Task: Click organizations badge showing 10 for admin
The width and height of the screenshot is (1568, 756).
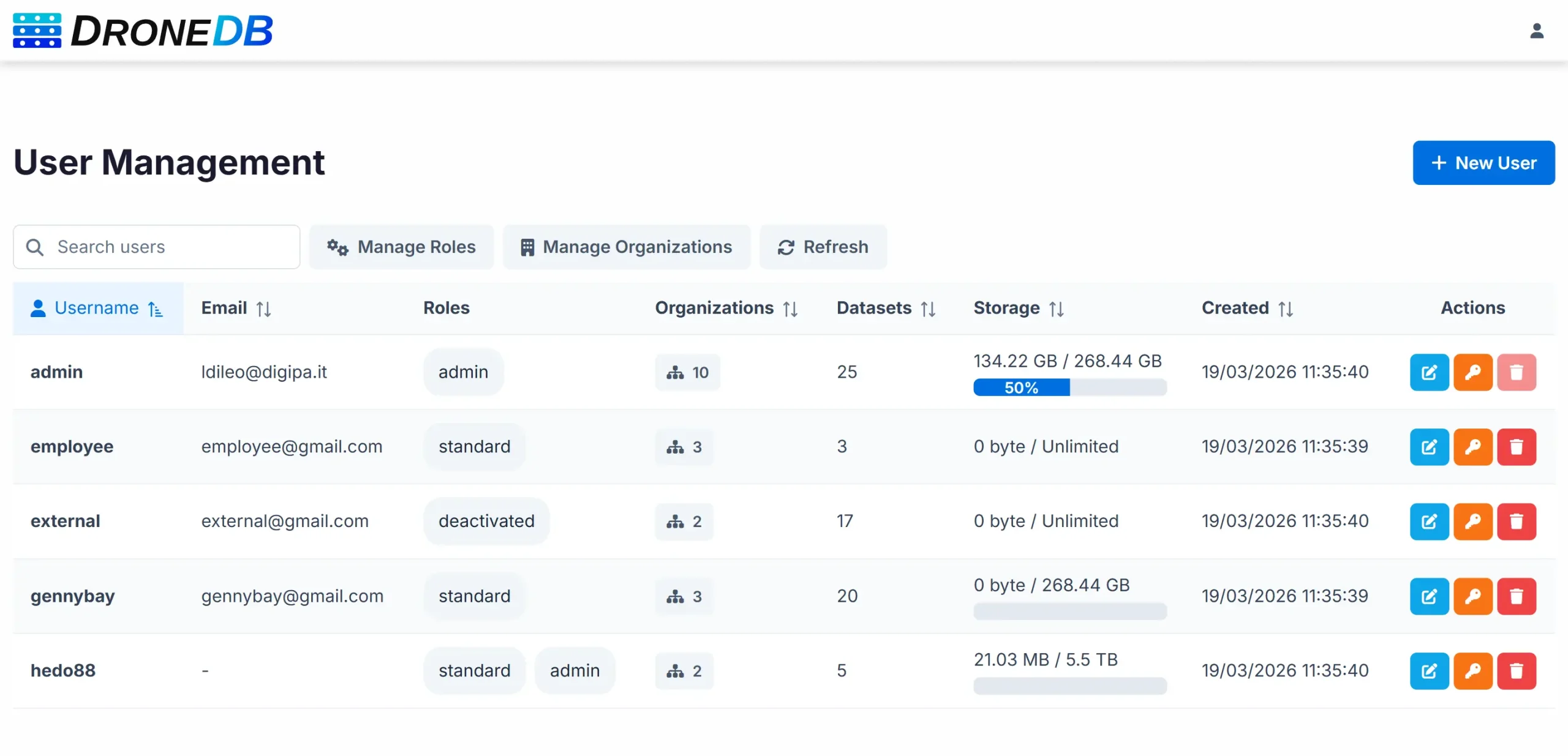Action: 687,372
